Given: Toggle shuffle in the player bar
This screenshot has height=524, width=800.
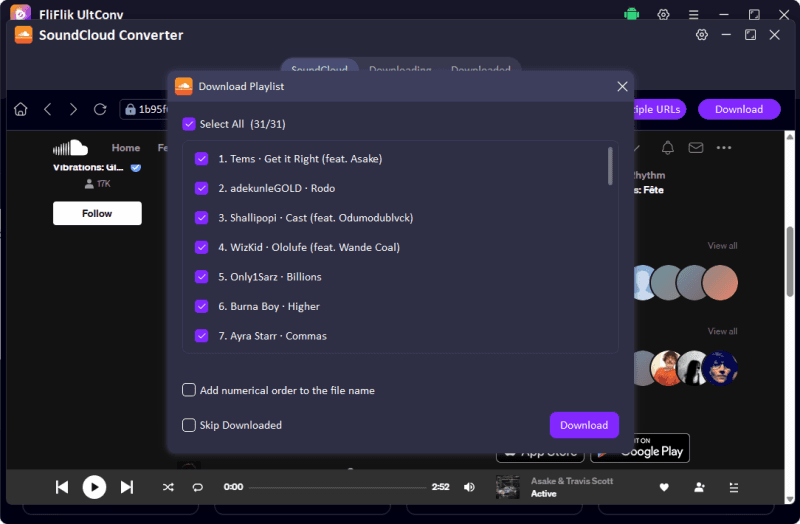Looking at the screenshot, I should coord(168,487).
